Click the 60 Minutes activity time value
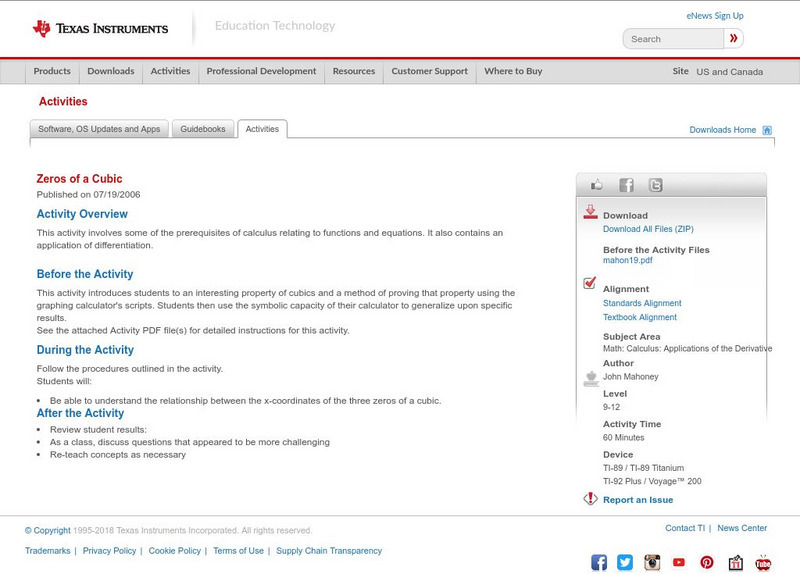This screenshot has height=574, width=800. pos(623,438)
